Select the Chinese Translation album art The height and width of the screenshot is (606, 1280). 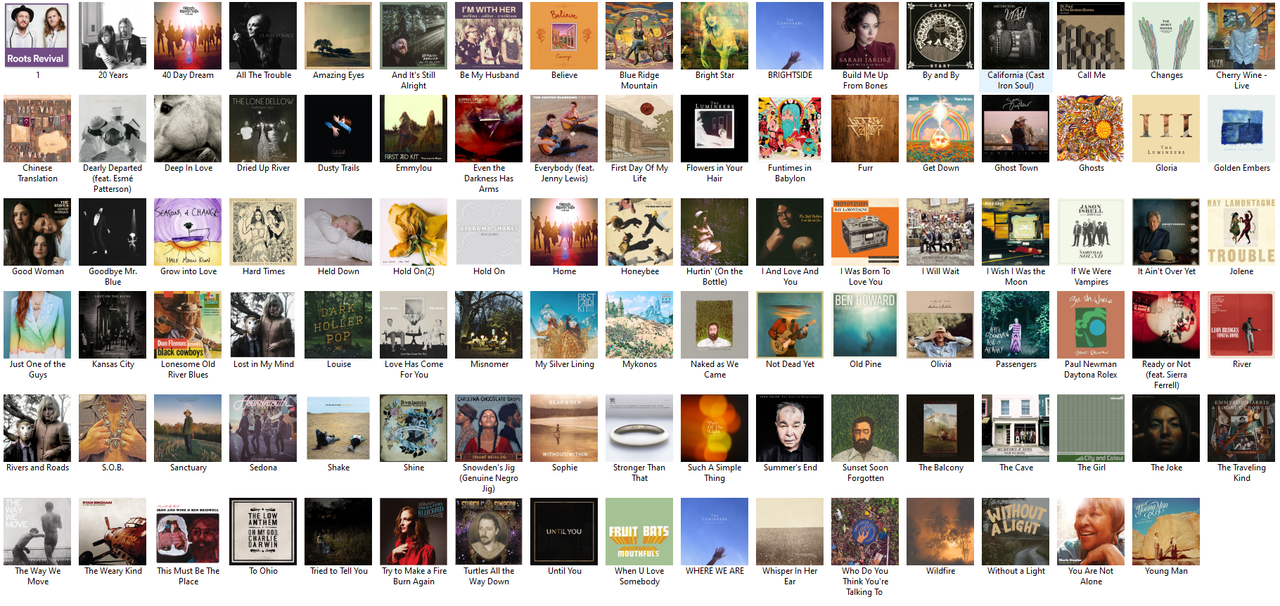(38, 128)
